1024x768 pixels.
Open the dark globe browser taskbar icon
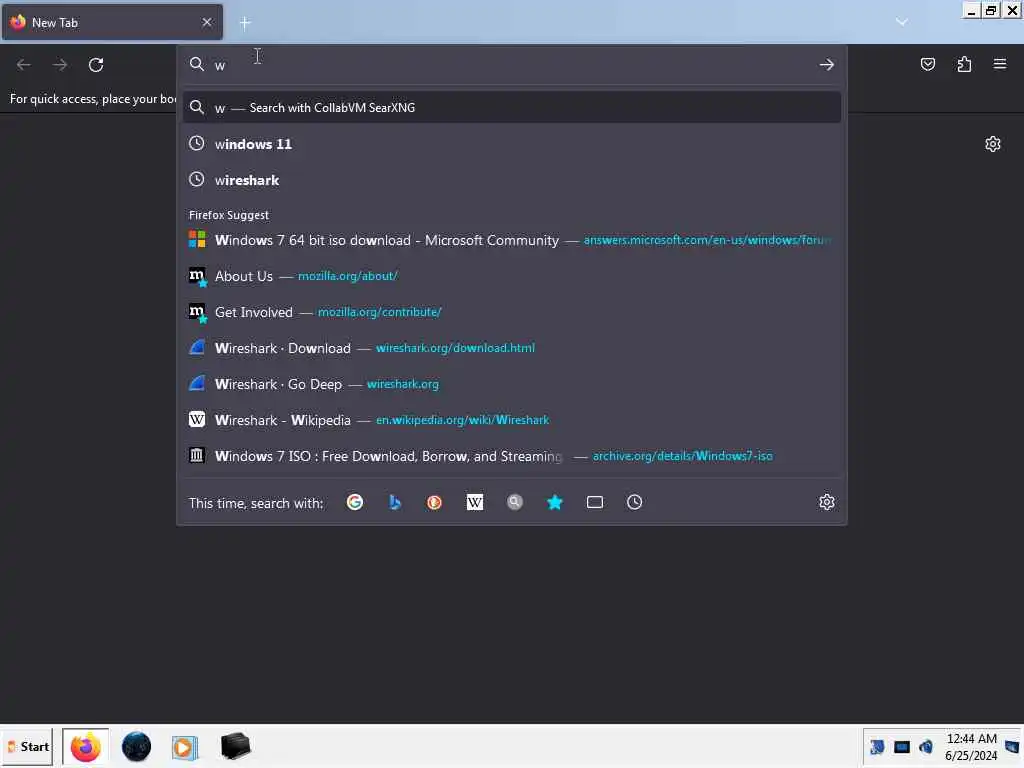click(x=136, y=746)
